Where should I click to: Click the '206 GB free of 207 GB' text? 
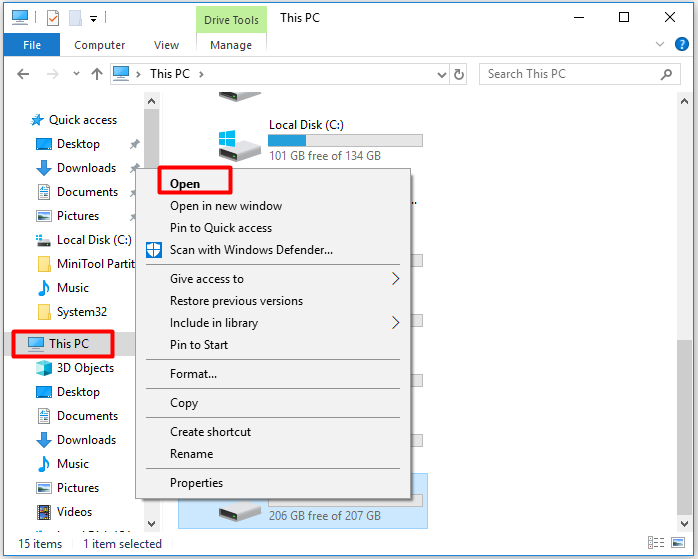click(325, 516)
